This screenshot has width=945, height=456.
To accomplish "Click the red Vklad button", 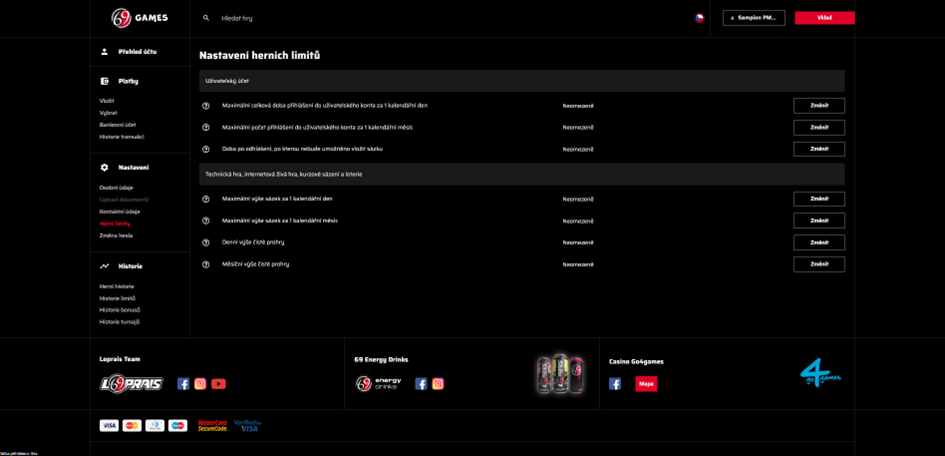I will (824, 18).
